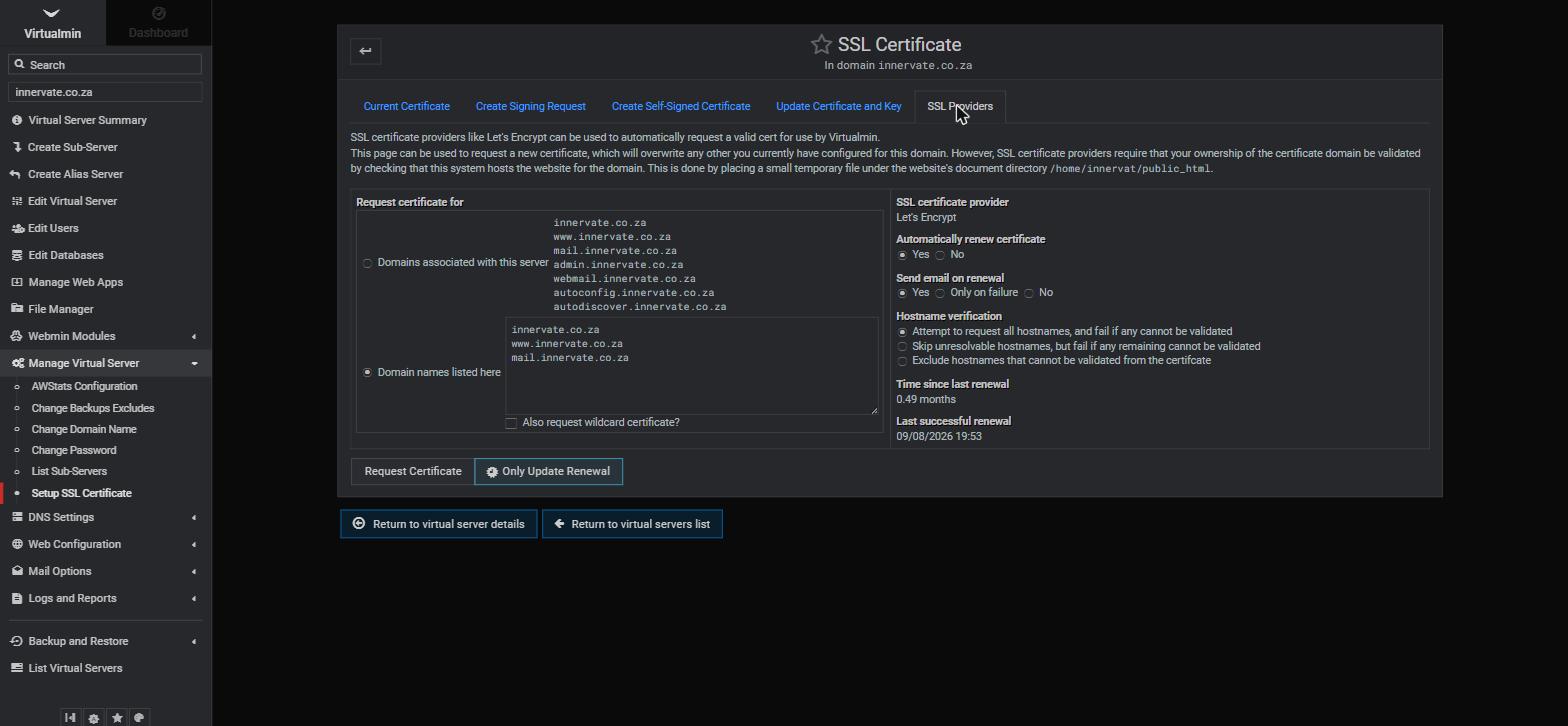The image size is (1568, 726).
Task: Click in the domain names text area
Action: point(692,366)
